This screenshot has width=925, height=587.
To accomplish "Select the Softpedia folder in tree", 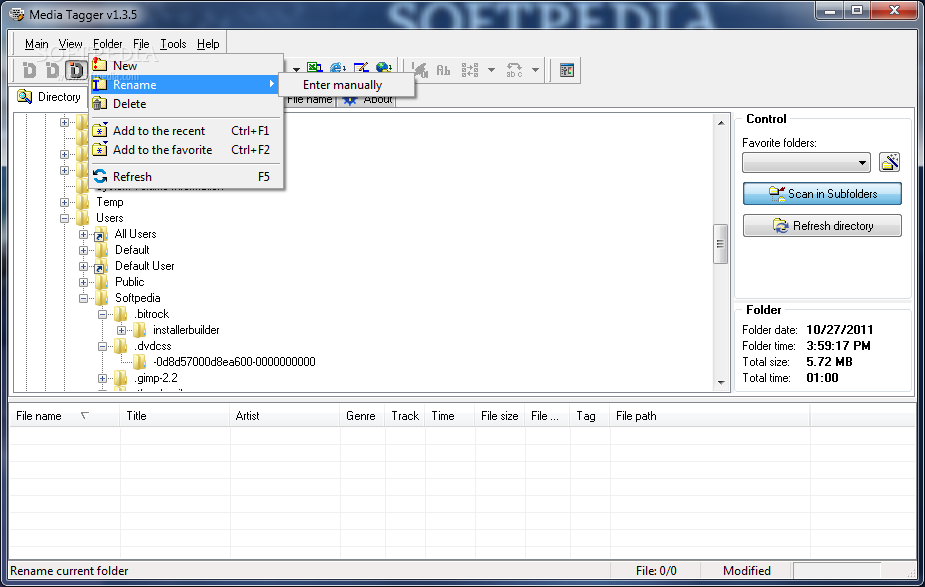I will (137, 298).
